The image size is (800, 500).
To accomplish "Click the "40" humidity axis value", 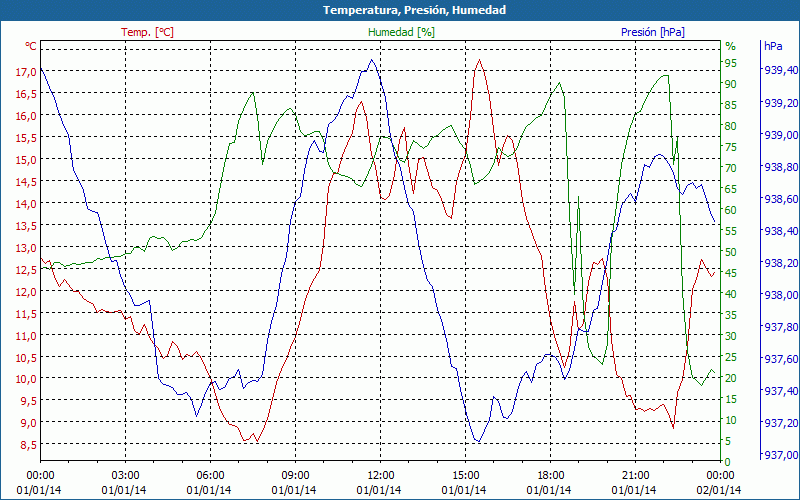I will click(x=731, y=294).
